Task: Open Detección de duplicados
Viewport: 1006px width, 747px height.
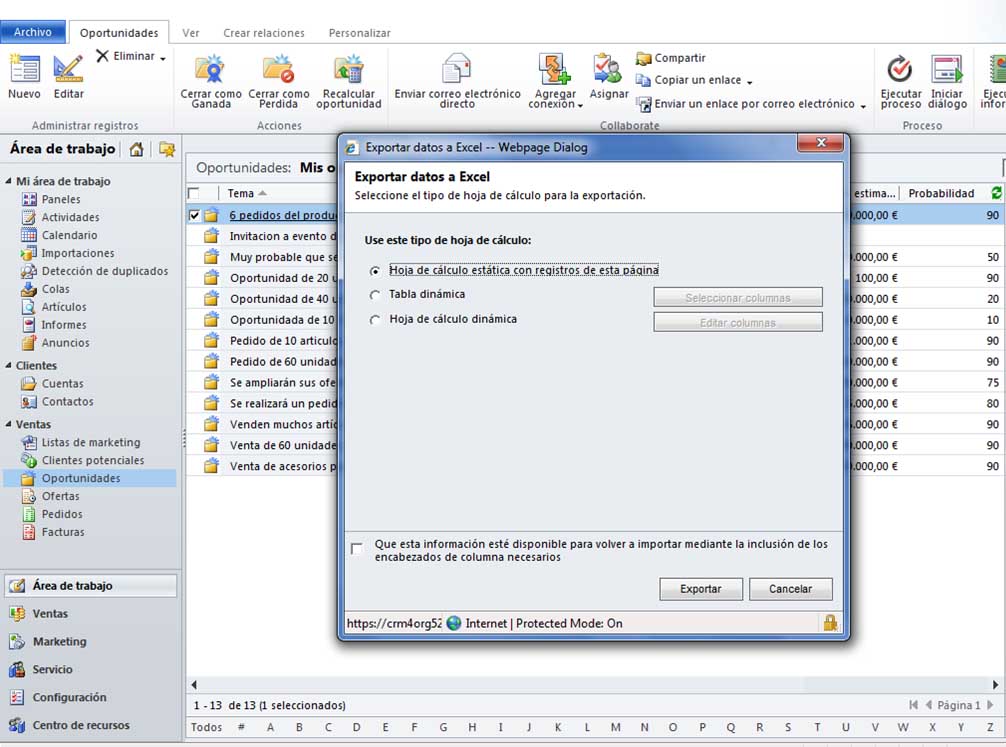Action: pyautogui.click(x=105, y=271)
